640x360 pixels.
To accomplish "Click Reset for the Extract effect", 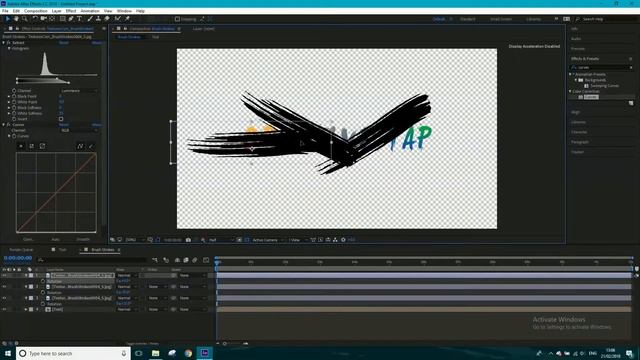I will pyautogui.click(x=64, y=42).
